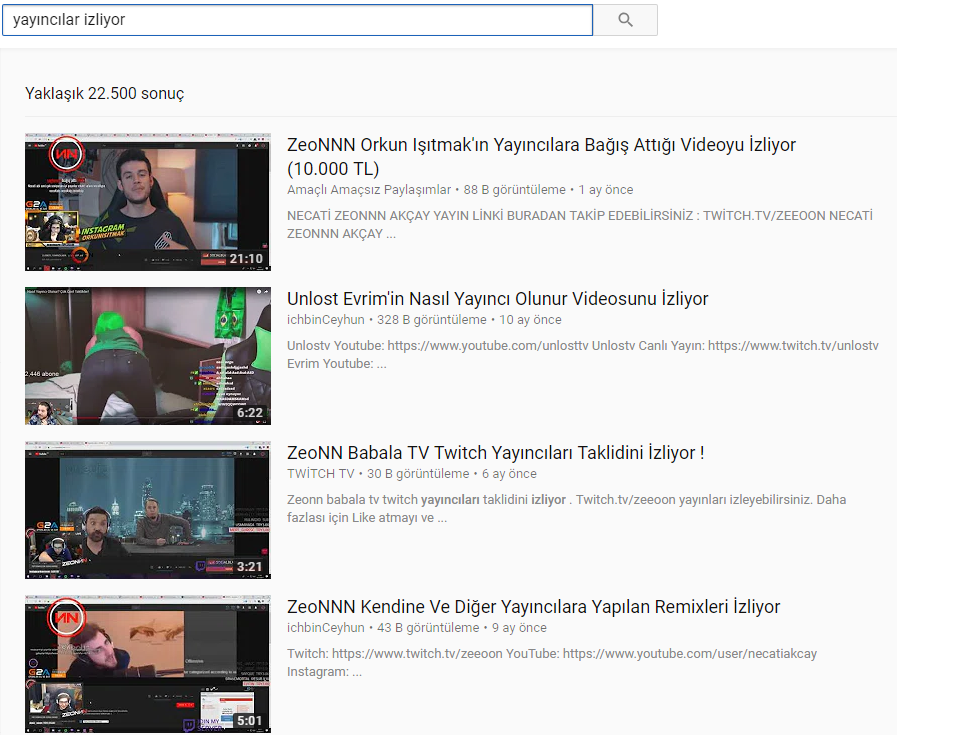Visit ichbinCeyhun channel under Remixleri video
This screenshot has height=735, width=960.
click(326, 628)
